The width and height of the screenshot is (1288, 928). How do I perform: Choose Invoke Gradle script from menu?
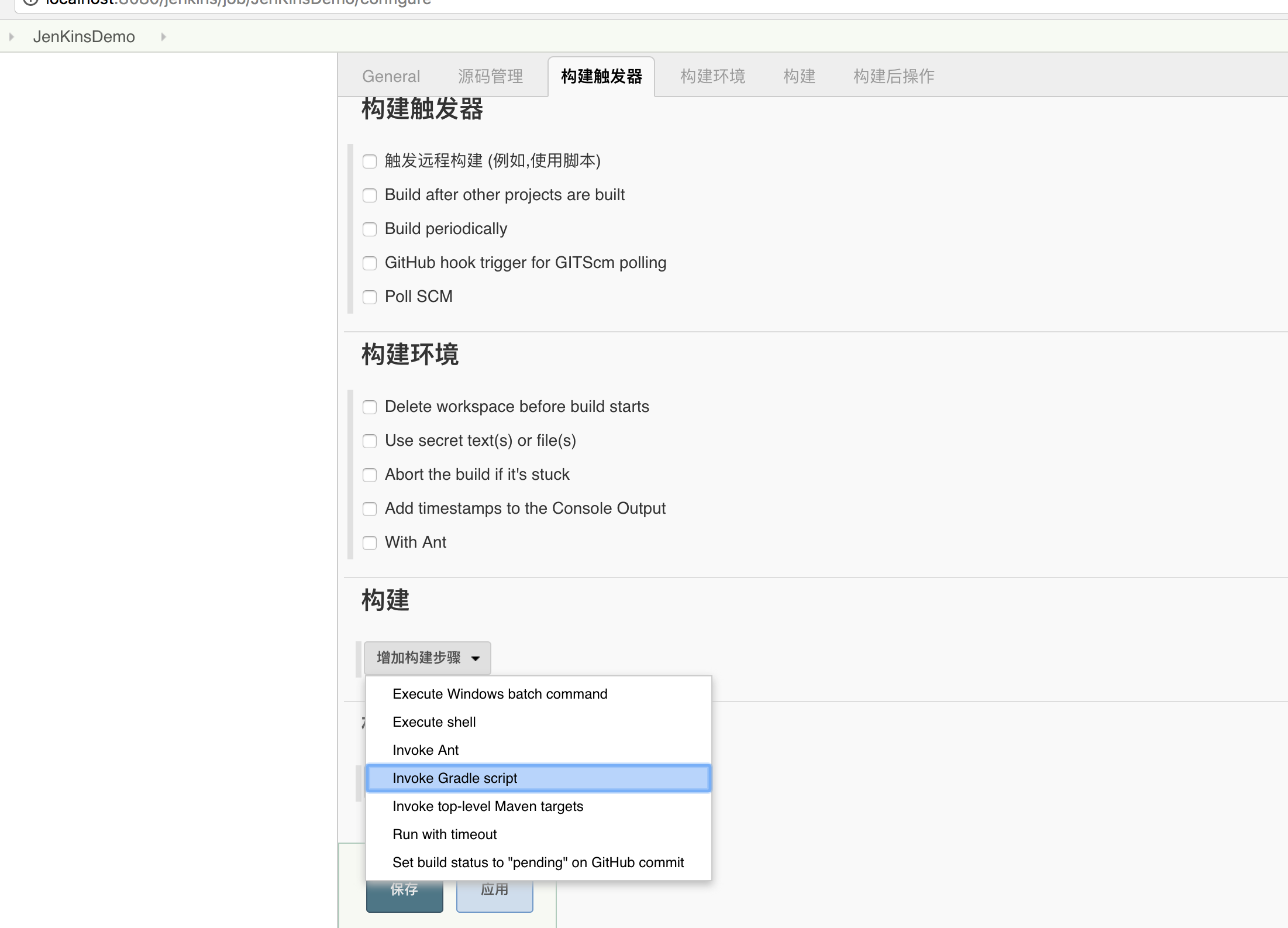click(x=454, y=778)
